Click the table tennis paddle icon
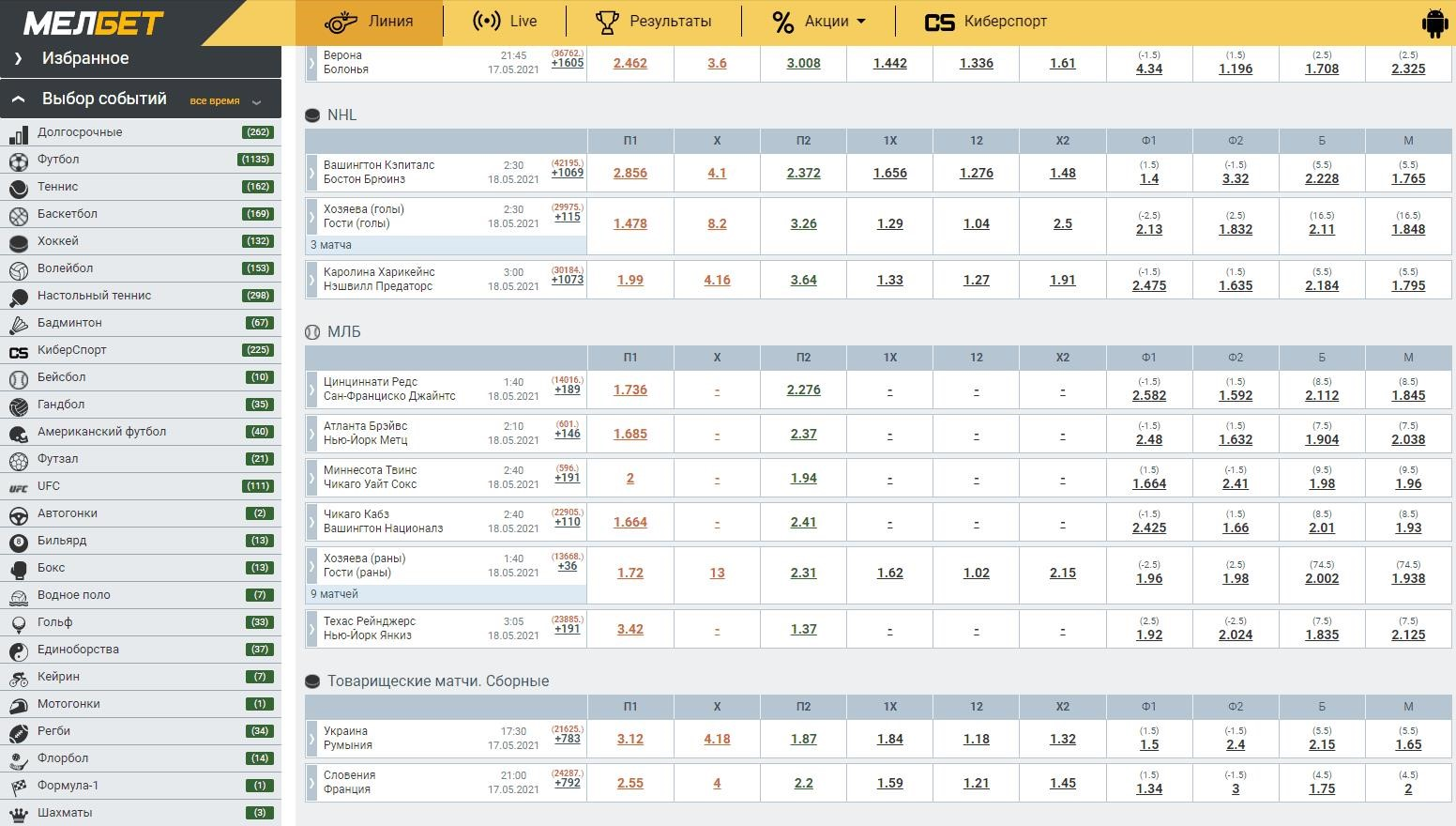This screenshot has height=826, width=1456. tap(18, 297)
